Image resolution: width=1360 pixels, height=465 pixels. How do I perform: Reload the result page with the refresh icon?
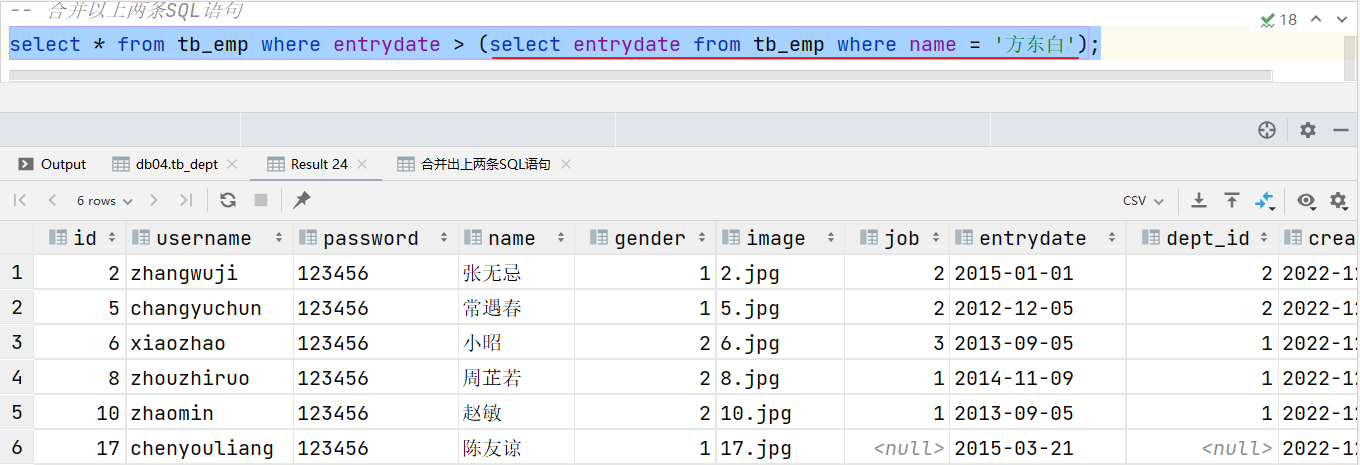click(228, 200)
